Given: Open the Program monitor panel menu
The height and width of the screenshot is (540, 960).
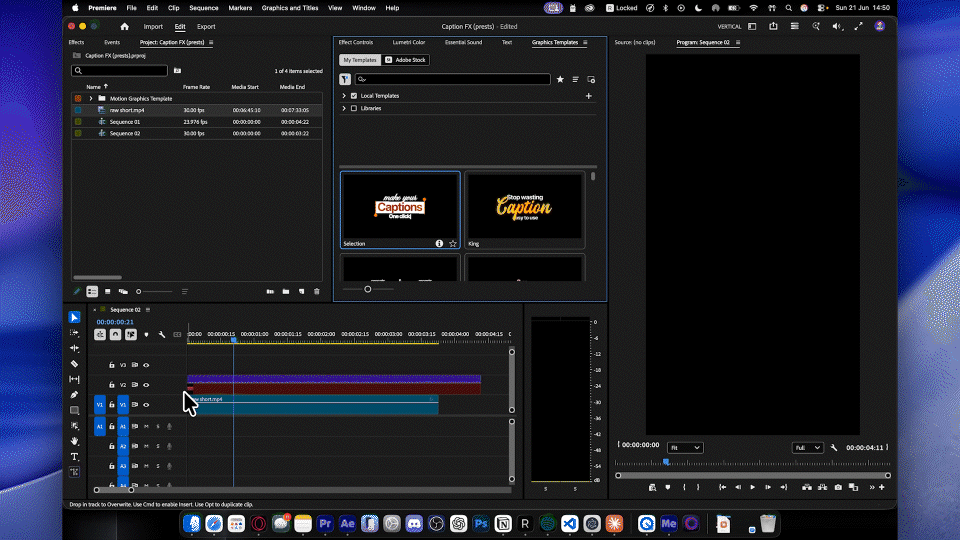Looking at the screenshot, I should click(738, 42).
